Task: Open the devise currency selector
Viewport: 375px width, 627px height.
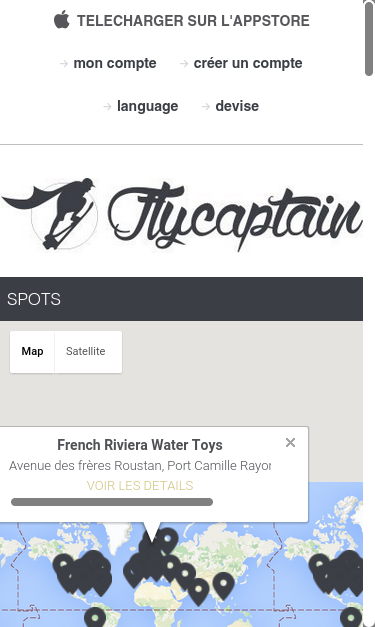Action: (237, 106)
